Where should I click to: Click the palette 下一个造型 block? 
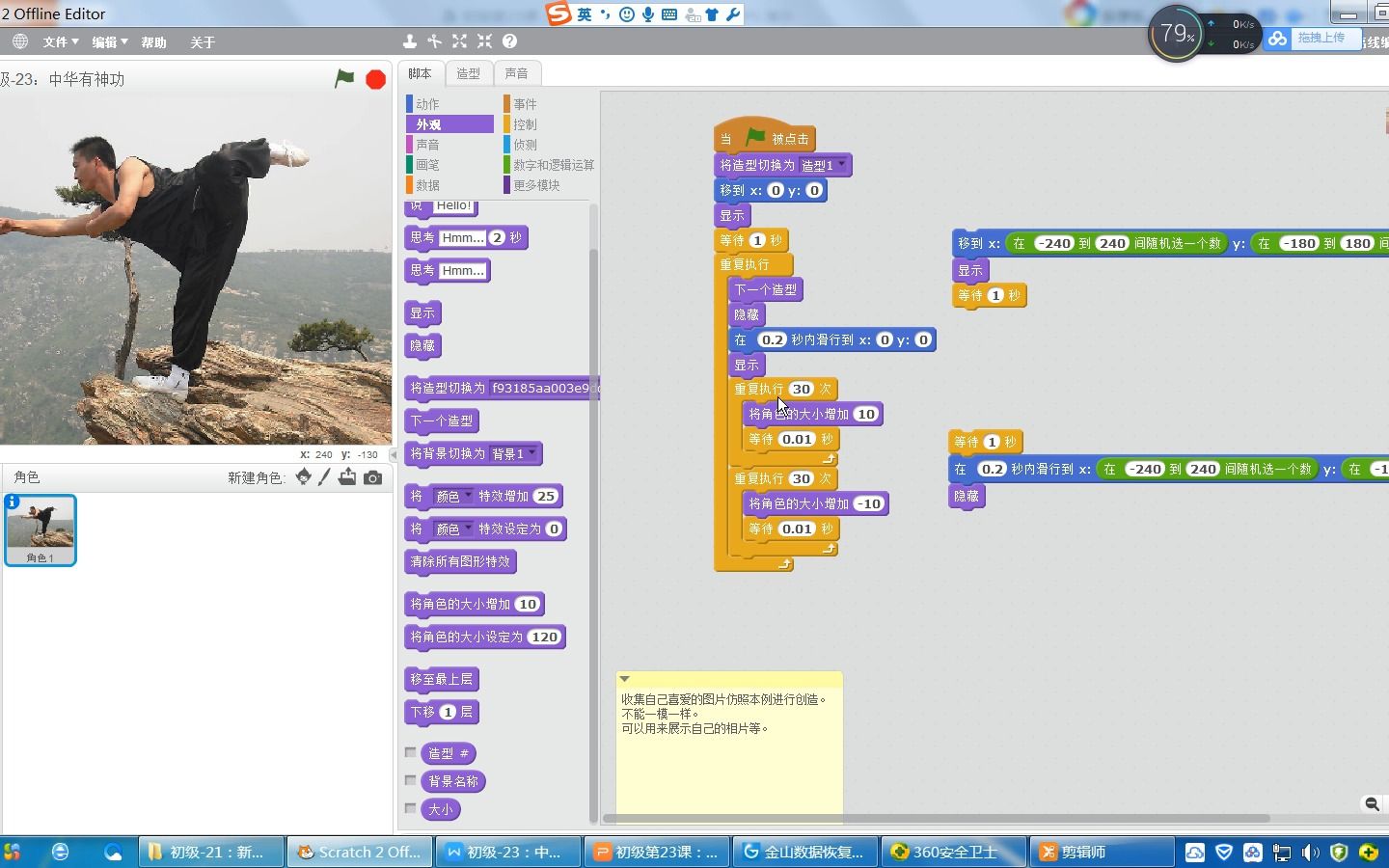pyautogui.click(x=442, y=420)
